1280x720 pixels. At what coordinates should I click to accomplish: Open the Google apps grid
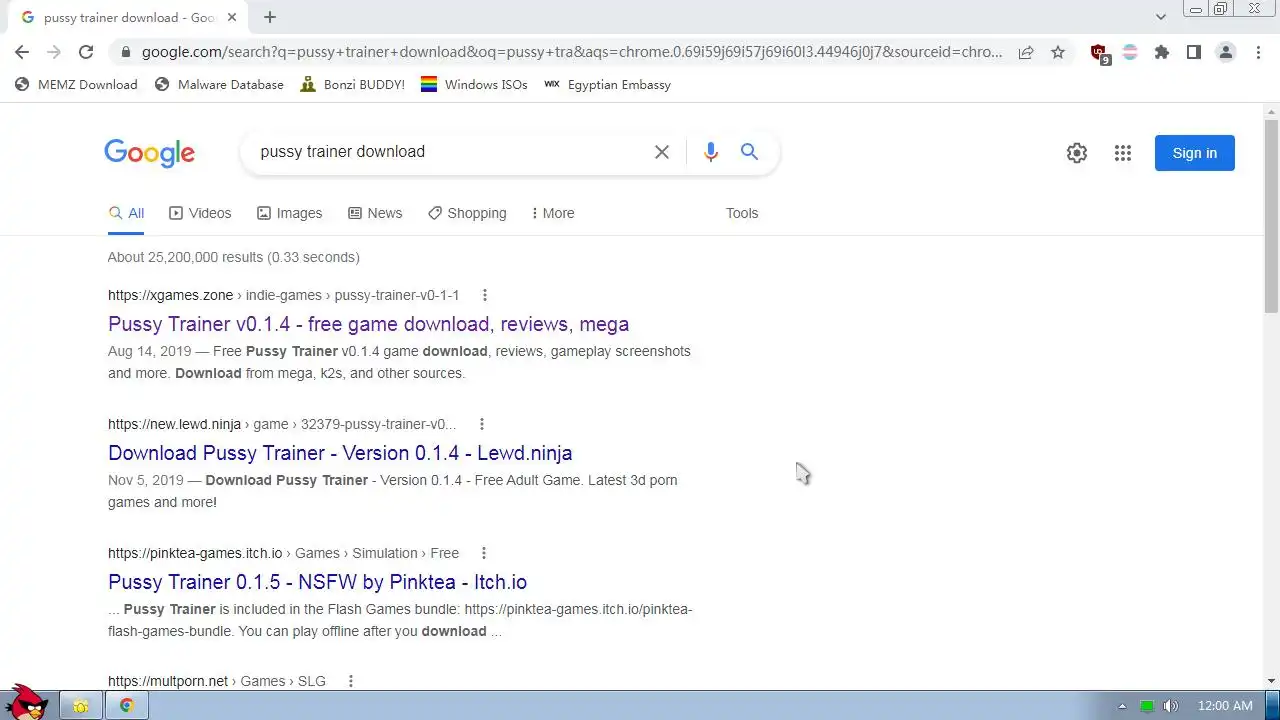1123,153
